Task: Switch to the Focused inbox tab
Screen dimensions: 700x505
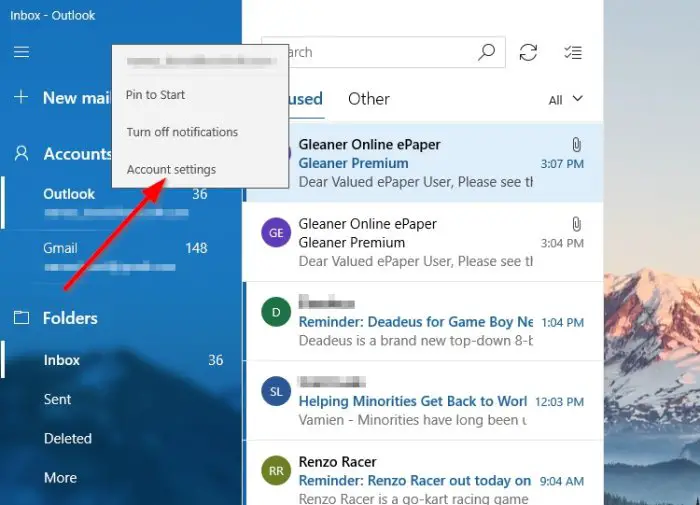Action: click(x=305, y=99)
